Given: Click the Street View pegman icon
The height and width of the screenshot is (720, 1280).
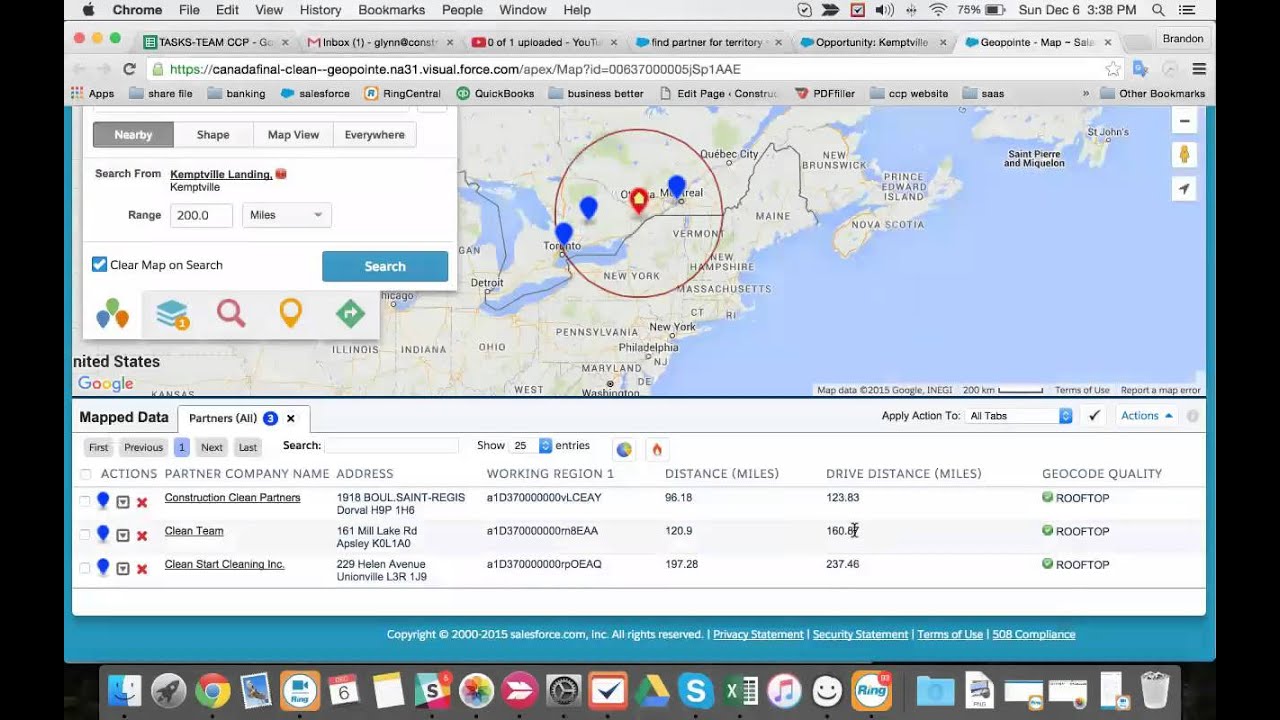Looking at the screenshot, I should tap(1184, 155).
